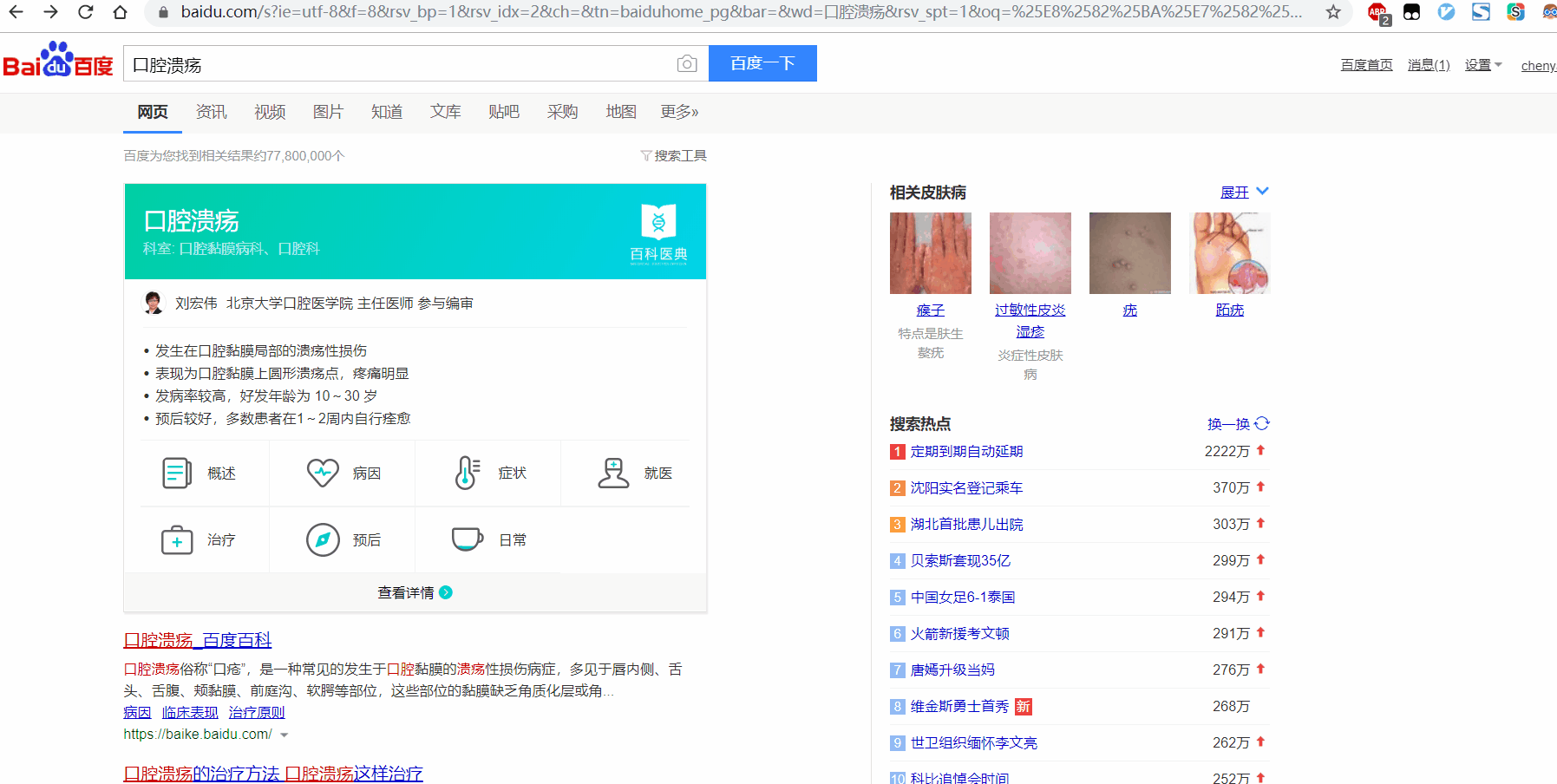Screen dimensions: 1557x784
Task: Click the blue Sogou S extension icon
Action: [1482, 11]
